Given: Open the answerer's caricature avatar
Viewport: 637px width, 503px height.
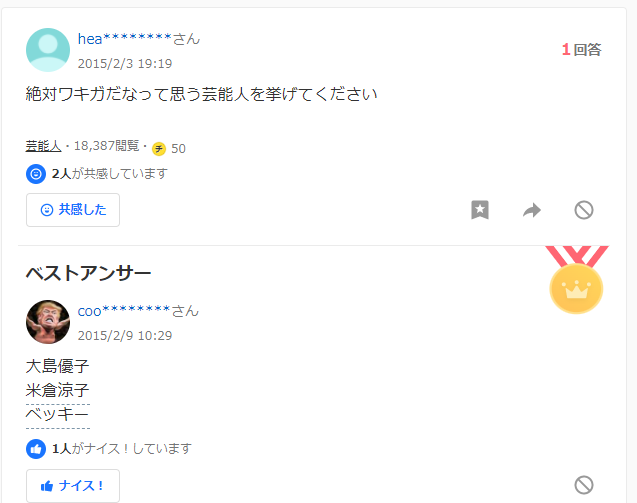Looking at the screenshot, I should (x=48, y=322).
